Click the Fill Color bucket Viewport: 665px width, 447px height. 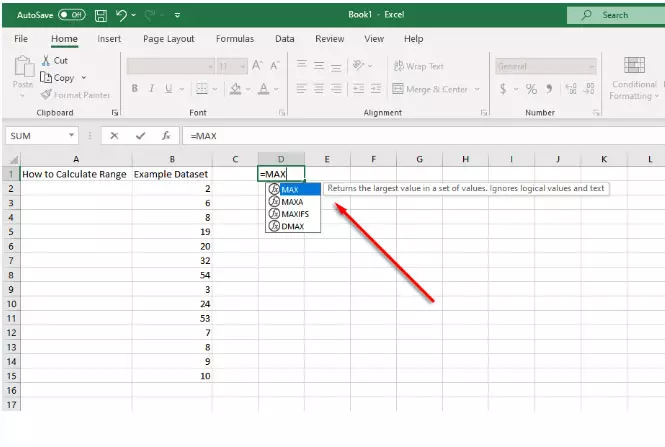tap(236, 89)
